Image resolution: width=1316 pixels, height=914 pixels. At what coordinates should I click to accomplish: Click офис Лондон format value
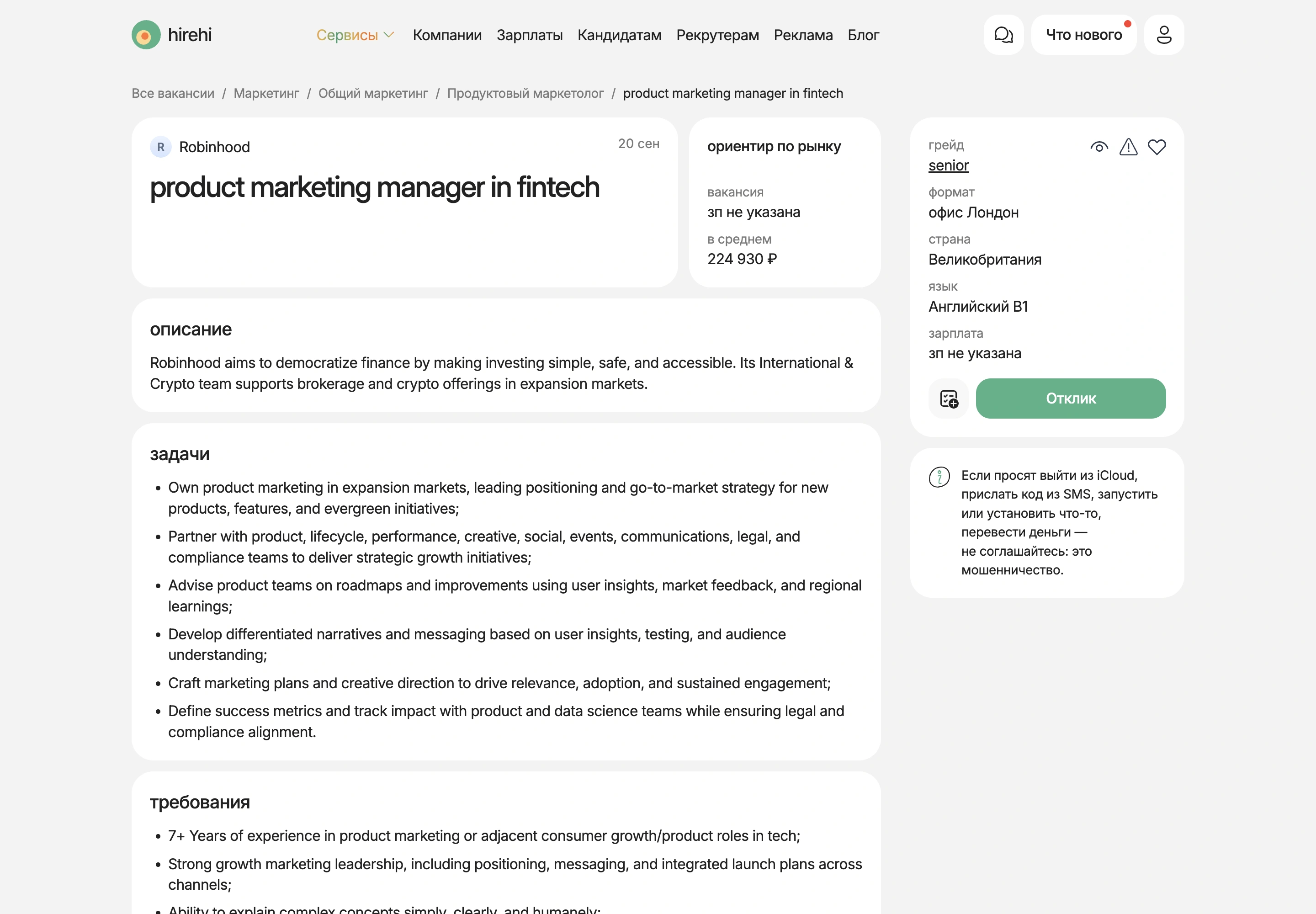(973, 213)
